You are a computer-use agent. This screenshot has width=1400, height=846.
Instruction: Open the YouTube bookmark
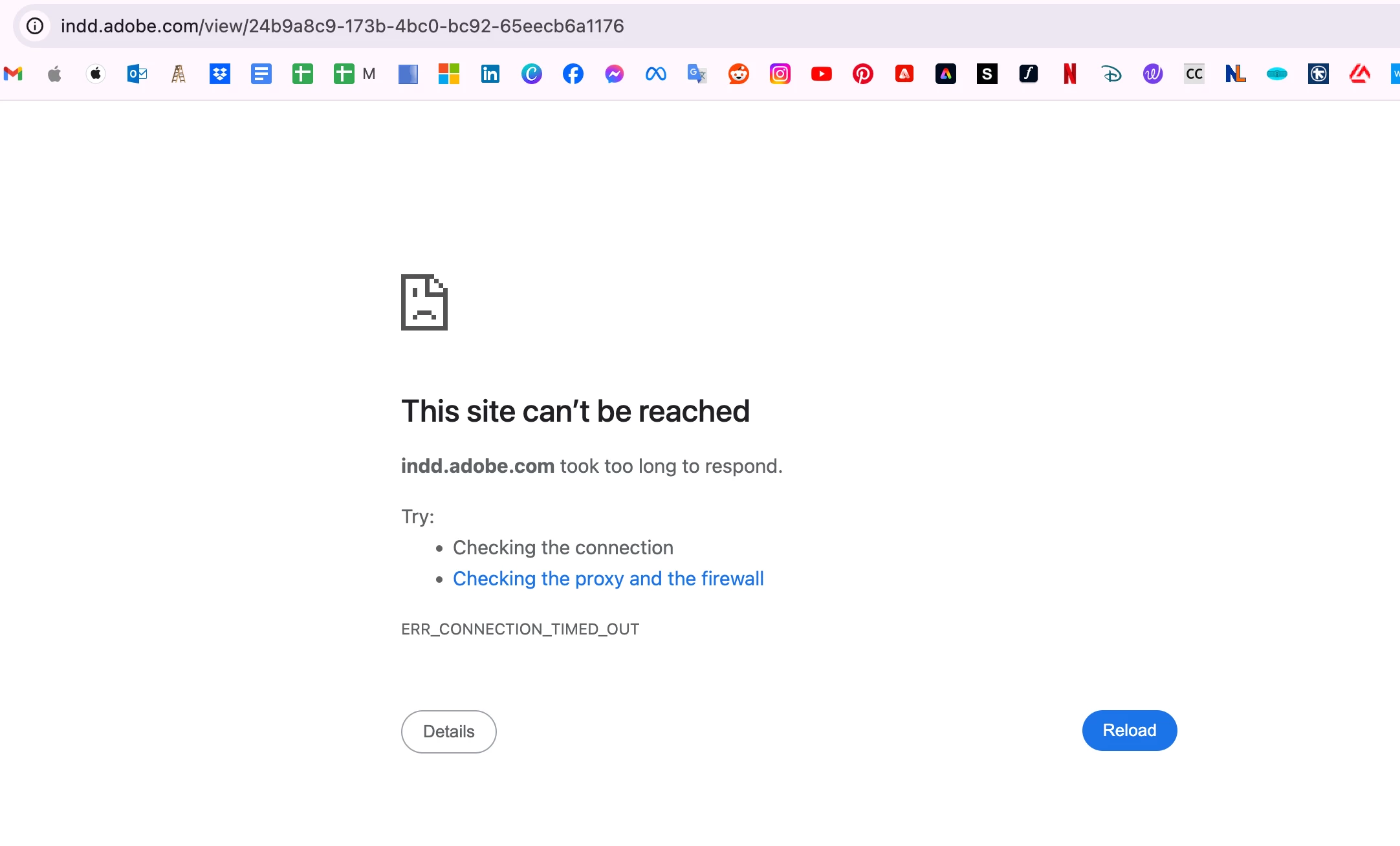821,74
